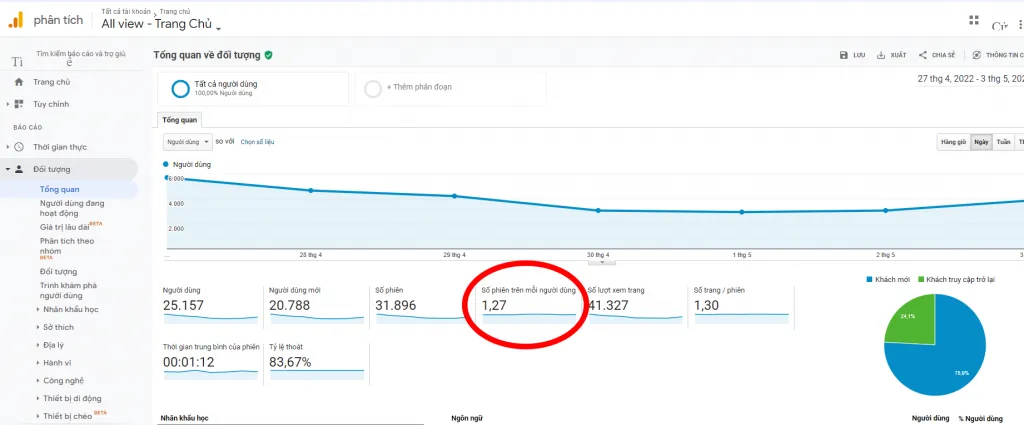Open the three-dot more options menu
This screenshot has width=1024, height=425.
tap(1020, 24)
